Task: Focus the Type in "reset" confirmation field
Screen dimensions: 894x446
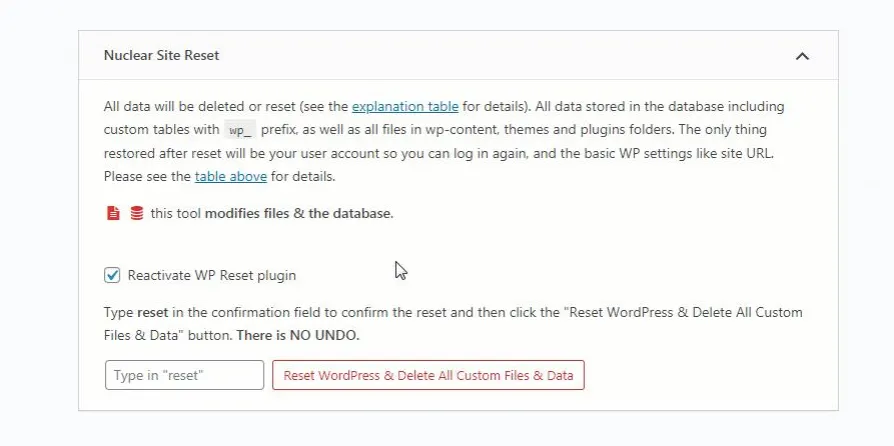Action: click(x=185, y=375)
